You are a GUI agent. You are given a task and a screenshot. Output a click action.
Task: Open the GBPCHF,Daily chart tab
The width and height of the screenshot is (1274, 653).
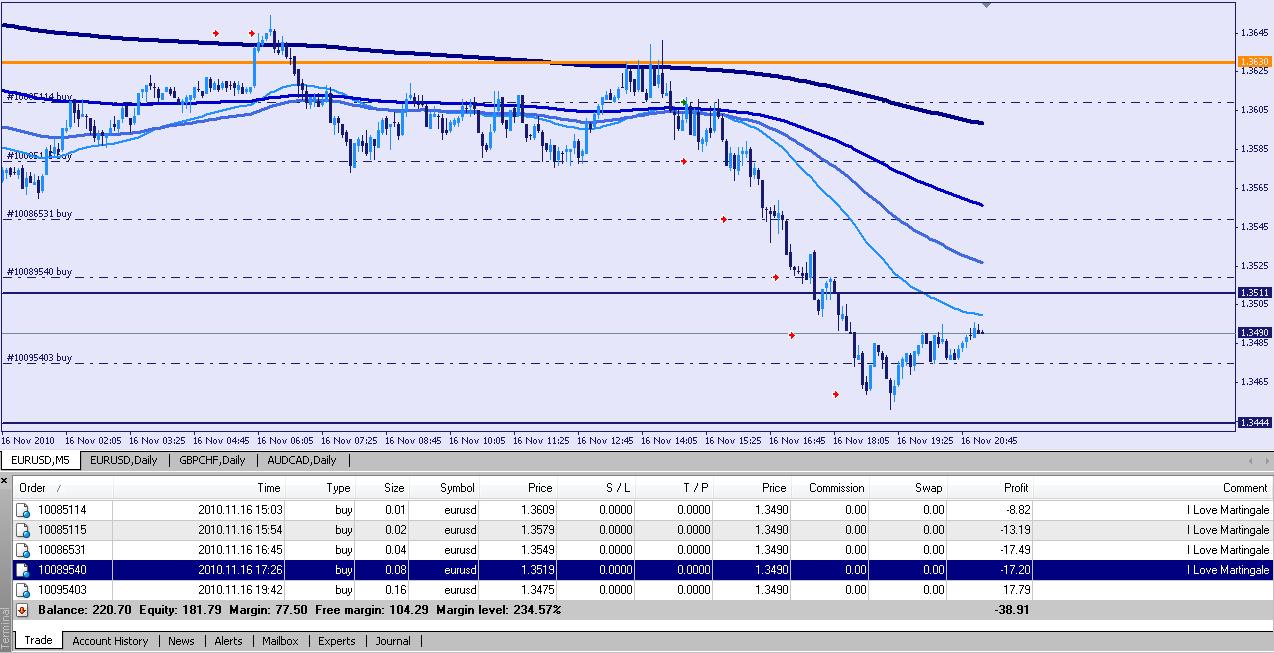212,461
